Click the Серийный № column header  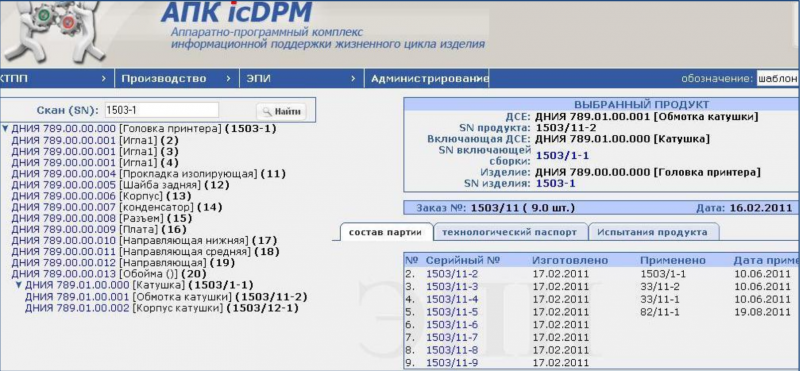pos(463,260)
